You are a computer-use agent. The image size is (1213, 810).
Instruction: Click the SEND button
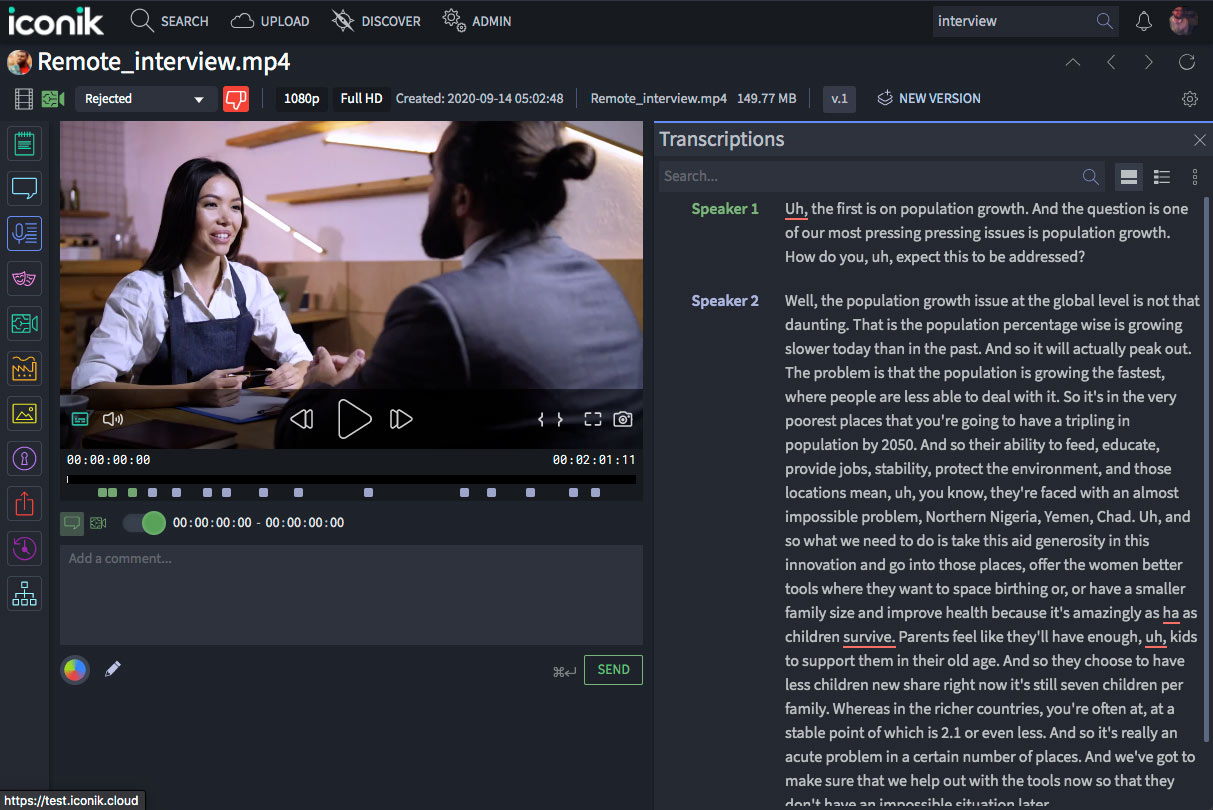pyautogui.click(x=613, y=669)
